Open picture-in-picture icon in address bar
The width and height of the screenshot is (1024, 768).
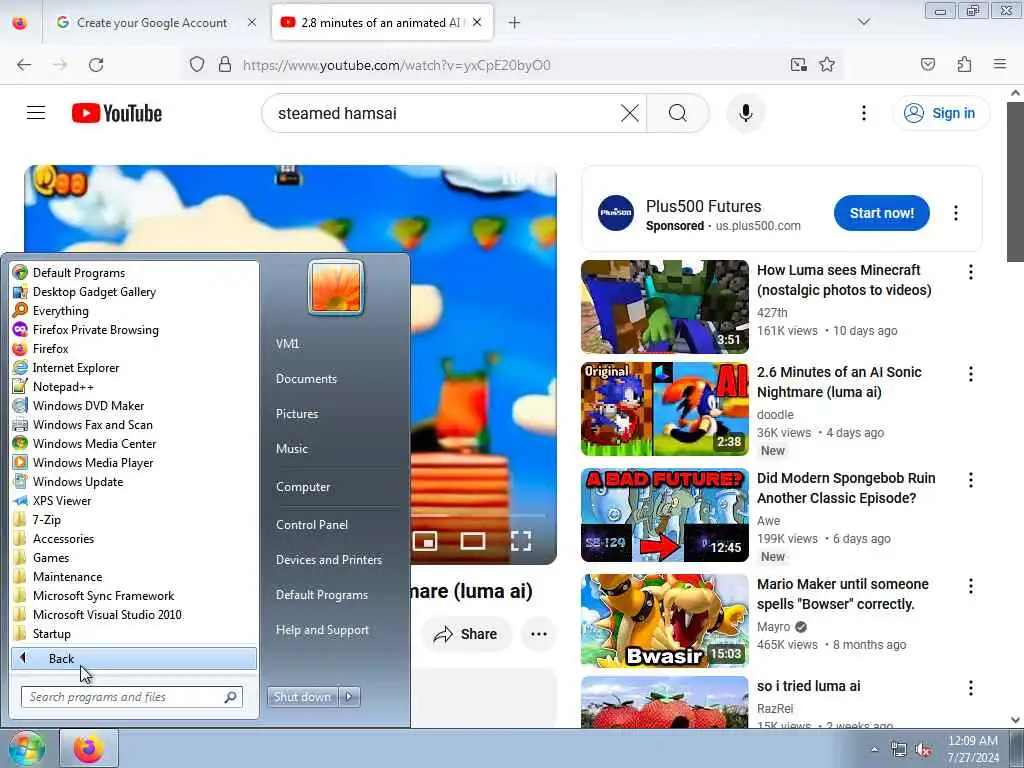[x=798, y=65]
